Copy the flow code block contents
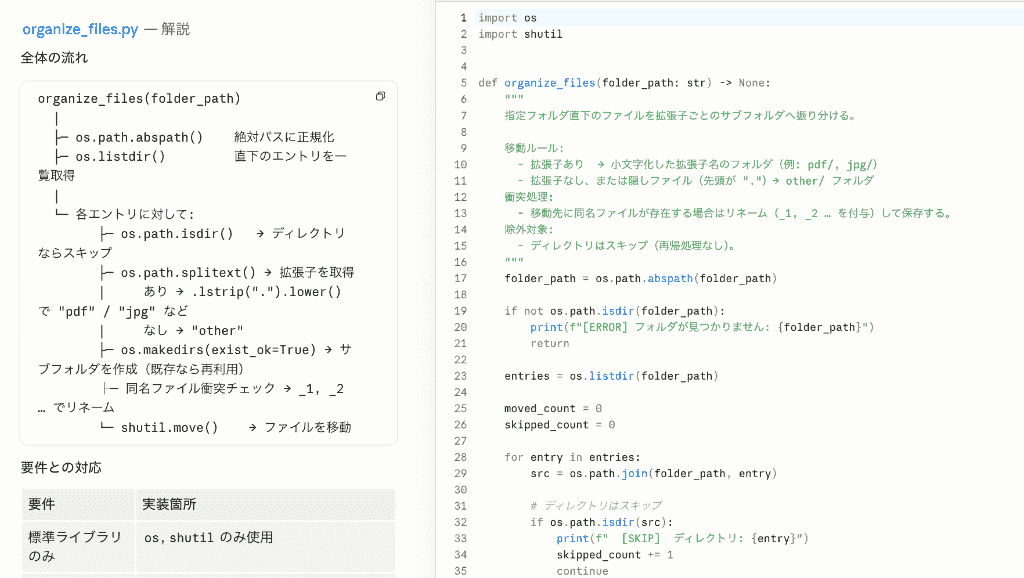This screenshot has height=578, width=1024. [x=380, y=97]
